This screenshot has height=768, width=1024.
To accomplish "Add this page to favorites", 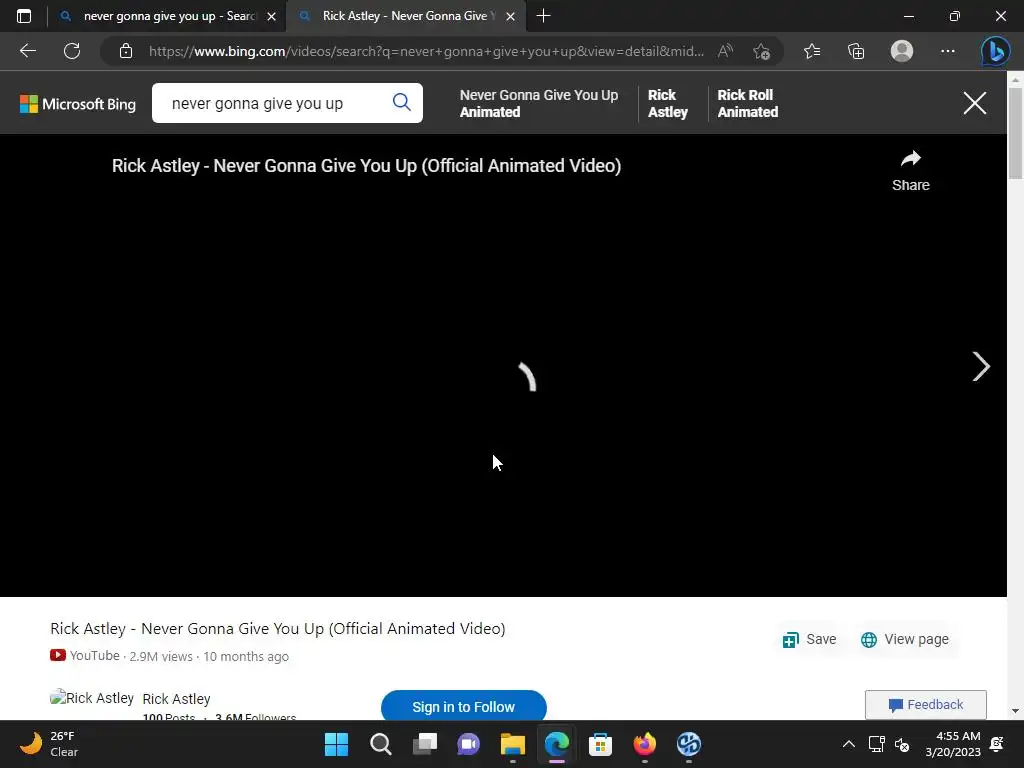I will coord(761,51).
